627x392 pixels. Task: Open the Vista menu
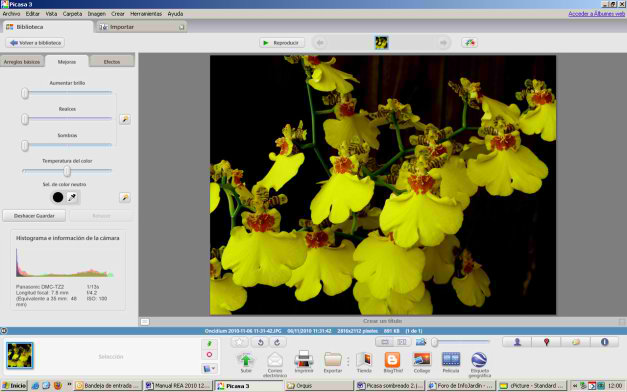51,14
